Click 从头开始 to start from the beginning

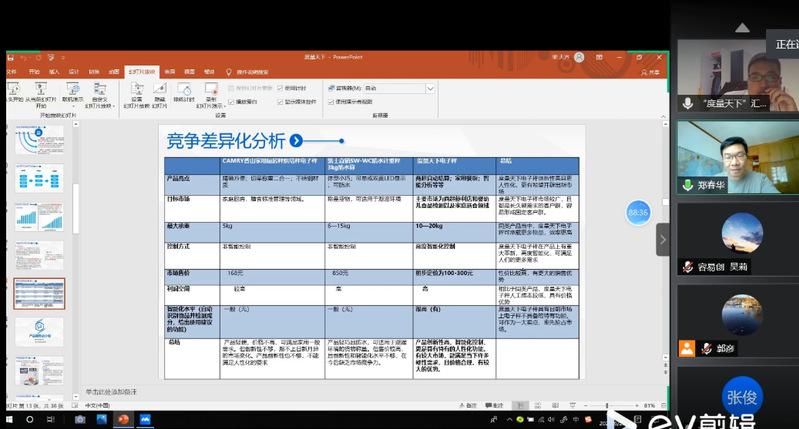[14, 94]
